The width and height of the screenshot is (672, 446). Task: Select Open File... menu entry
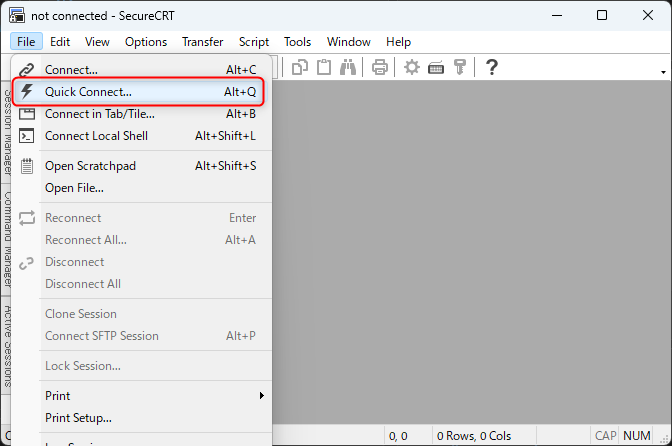click(141, 188)
